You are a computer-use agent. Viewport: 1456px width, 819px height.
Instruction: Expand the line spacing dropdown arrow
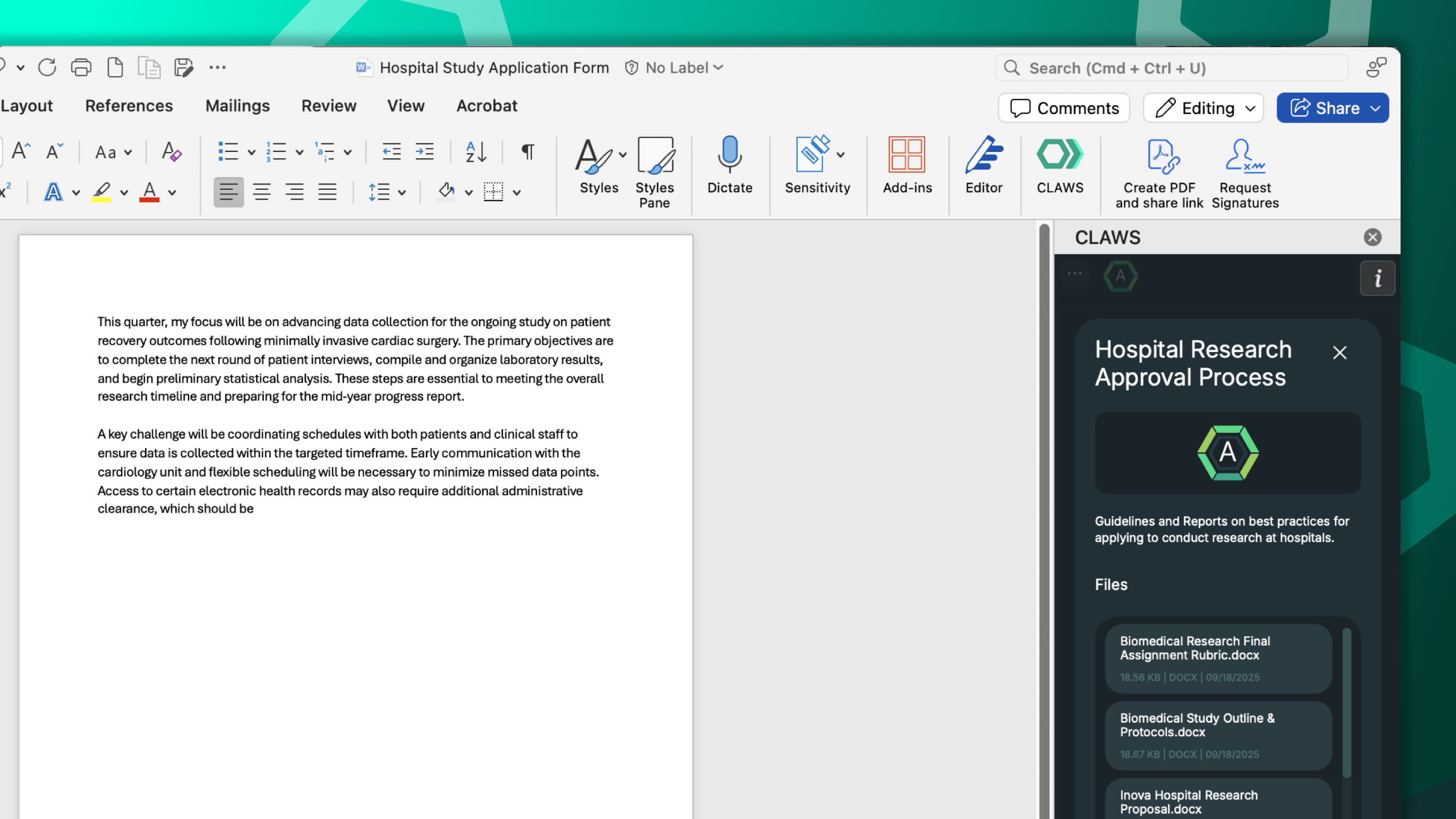click(x=402, y=192)
